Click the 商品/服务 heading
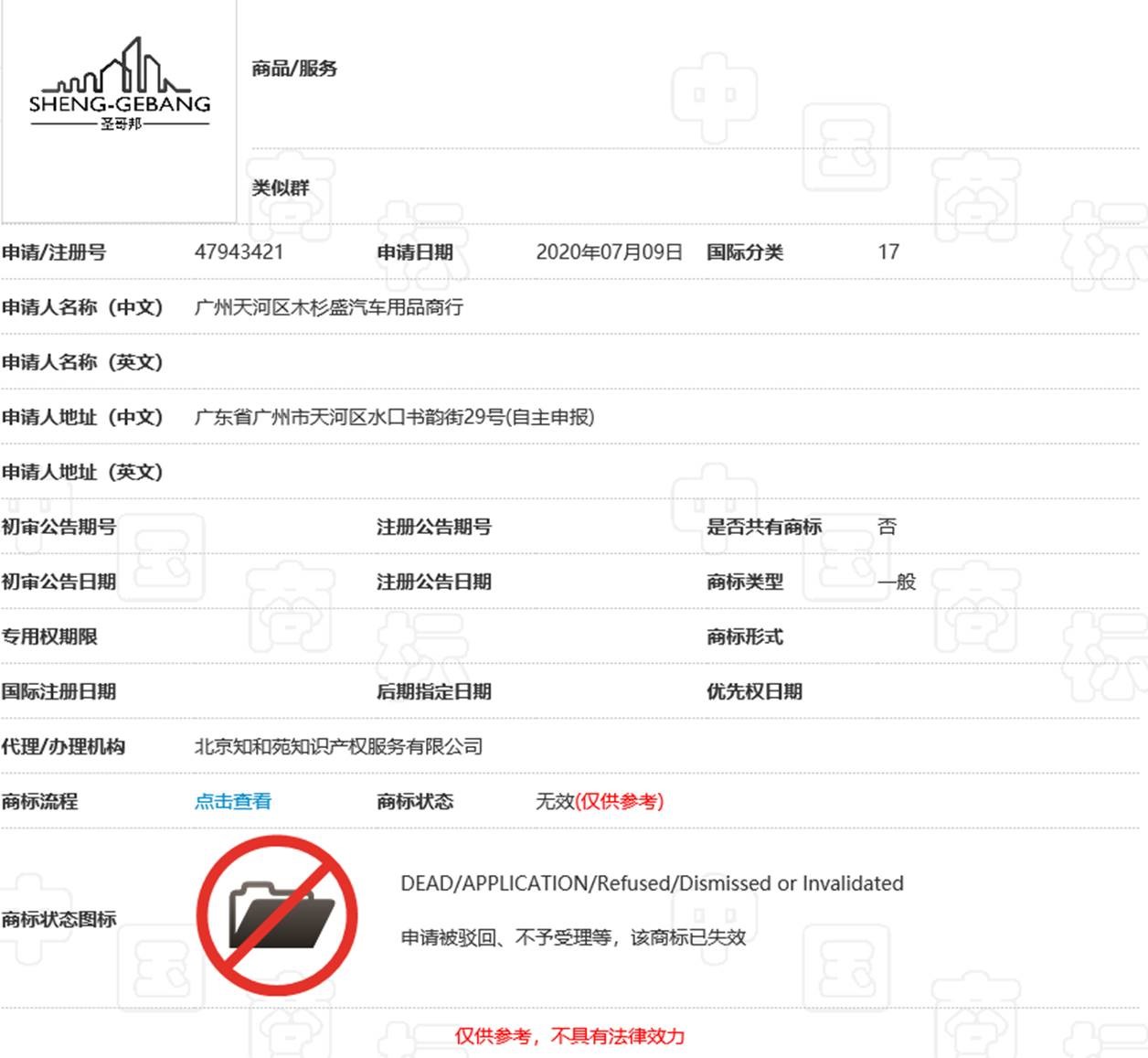This screenshot has width=1148, height=1058. tap(294, 69)
